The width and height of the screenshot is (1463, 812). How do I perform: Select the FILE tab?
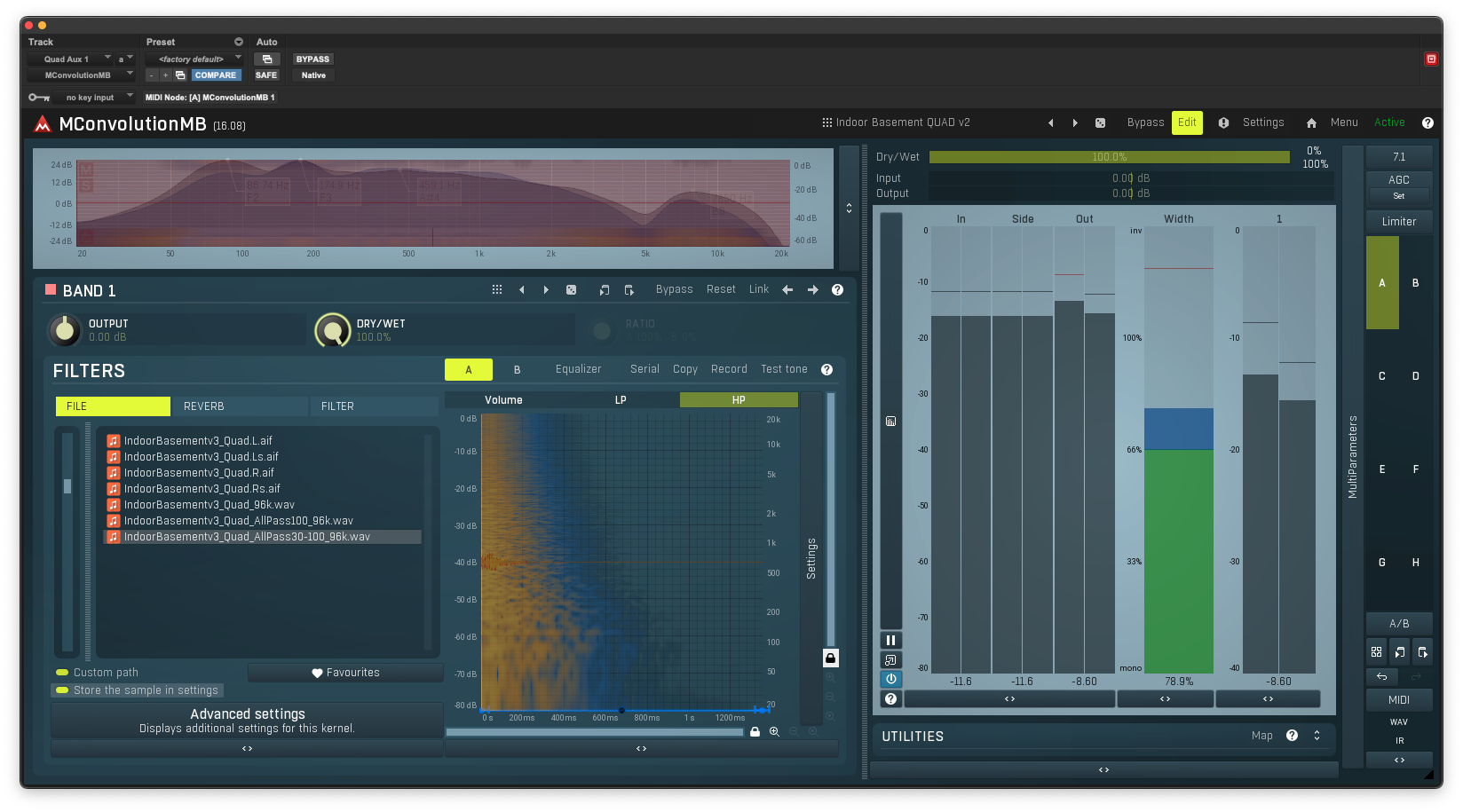[113, 406]
